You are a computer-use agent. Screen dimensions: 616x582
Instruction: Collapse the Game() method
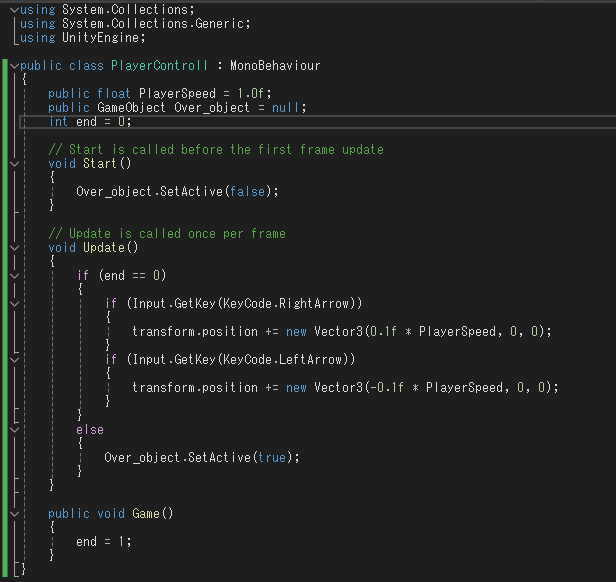coord(13,513)
